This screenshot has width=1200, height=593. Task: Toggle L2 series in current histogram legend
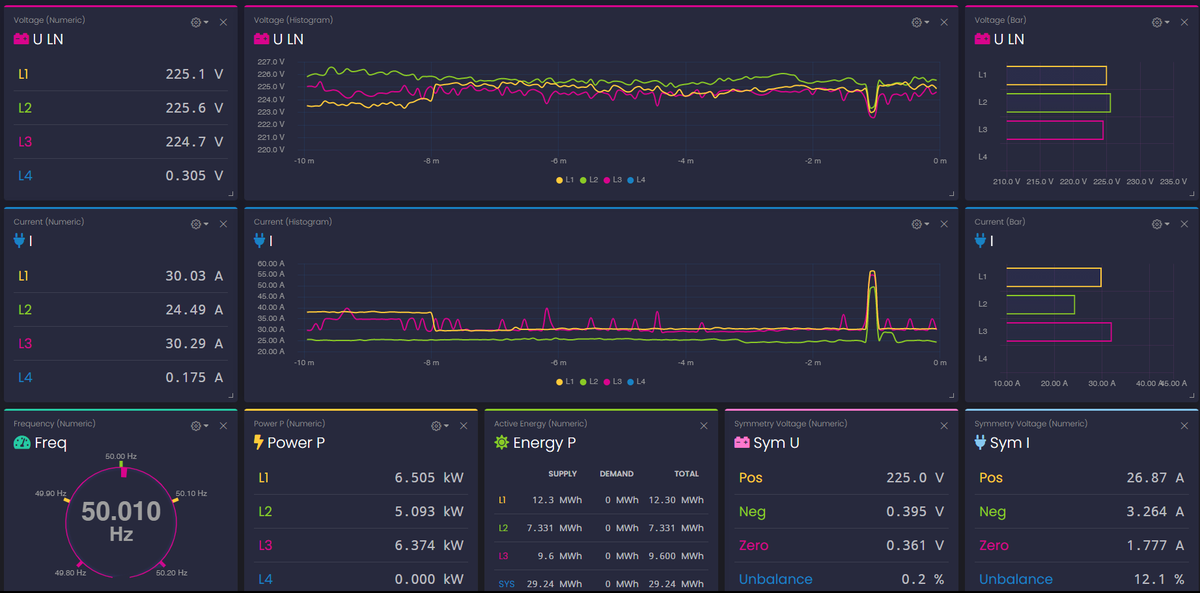589,382
